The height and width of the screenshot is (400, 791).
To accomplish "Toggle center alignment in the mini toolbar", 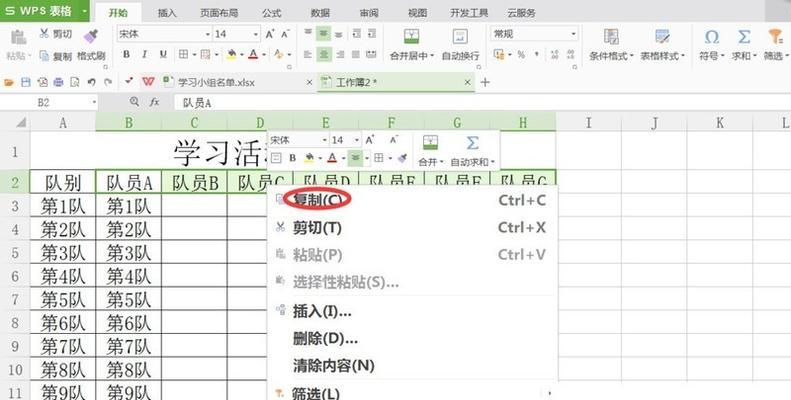I will 356,158.
